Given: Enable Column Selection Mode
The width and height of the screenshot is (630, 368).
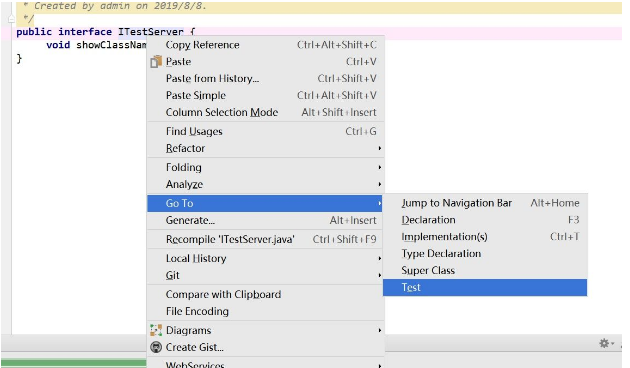Looking at the screenshot, I should (266, 112).
